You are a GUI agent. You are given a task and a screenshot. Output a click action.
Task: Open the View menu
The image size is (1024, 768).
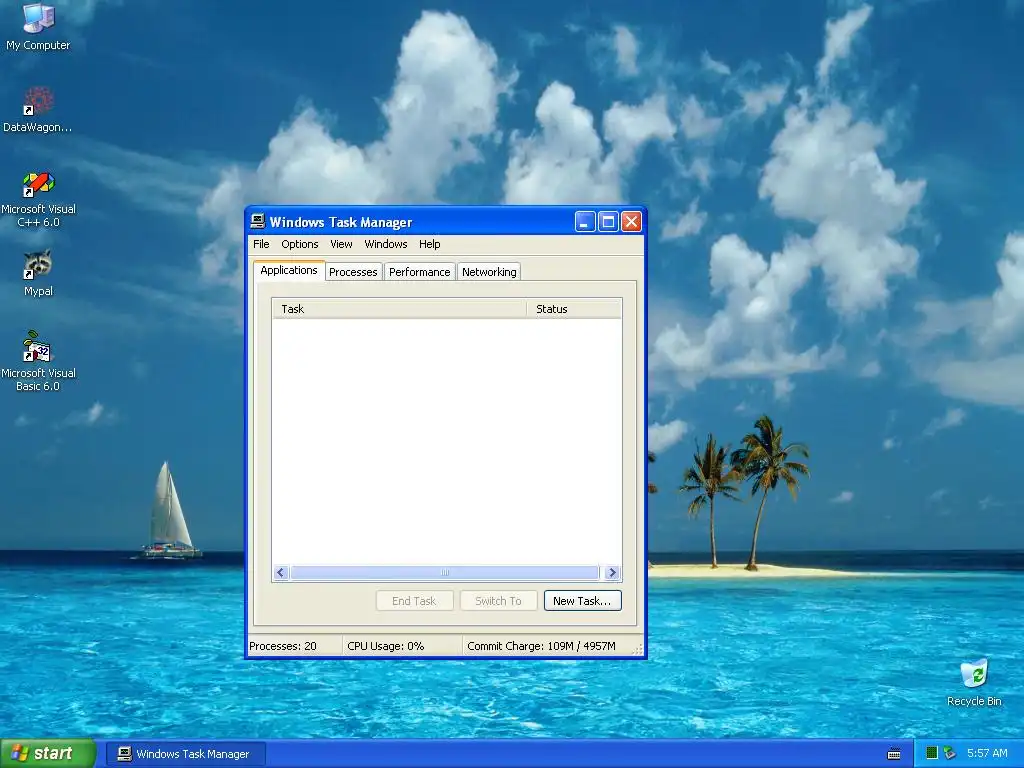coord(341,244)
